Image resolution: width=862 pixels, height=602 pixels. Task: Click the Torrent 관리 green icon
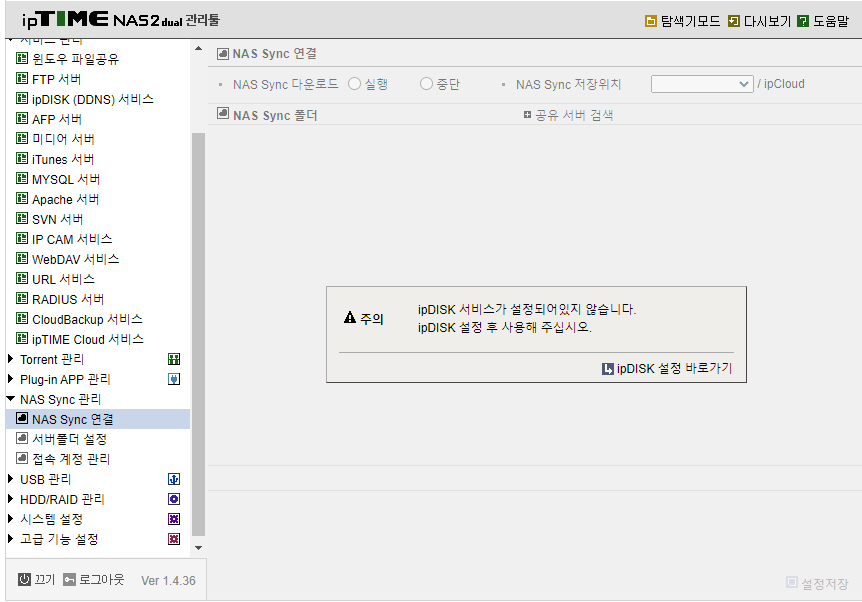tap(174, 359)
